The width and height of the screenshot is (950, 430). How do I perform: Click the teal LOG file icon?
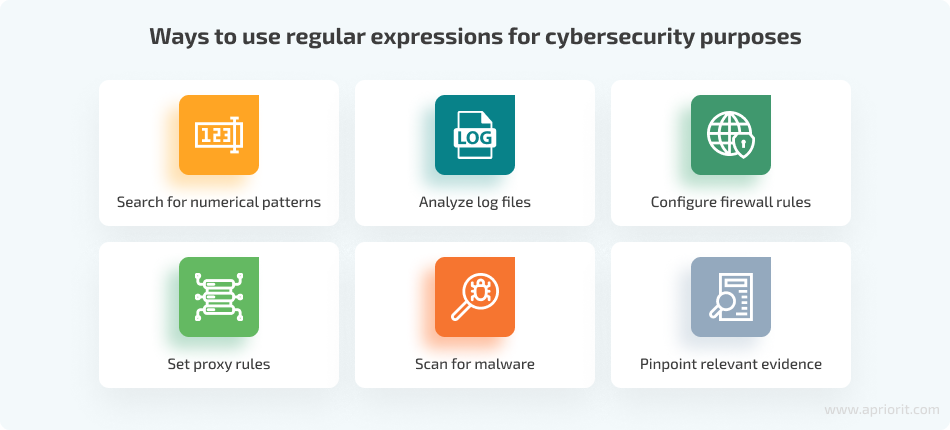click(x=474, y=135)
